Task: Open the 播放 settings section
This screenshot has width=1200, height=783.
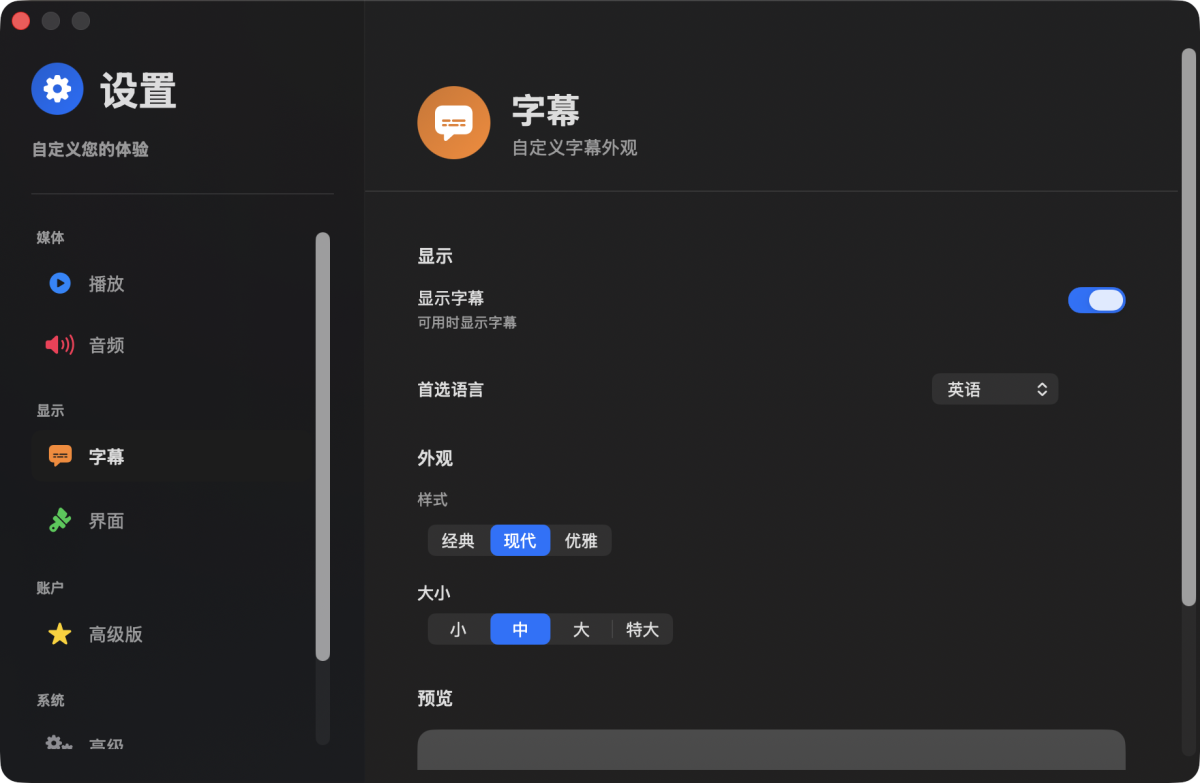Action: pos(107,284)
